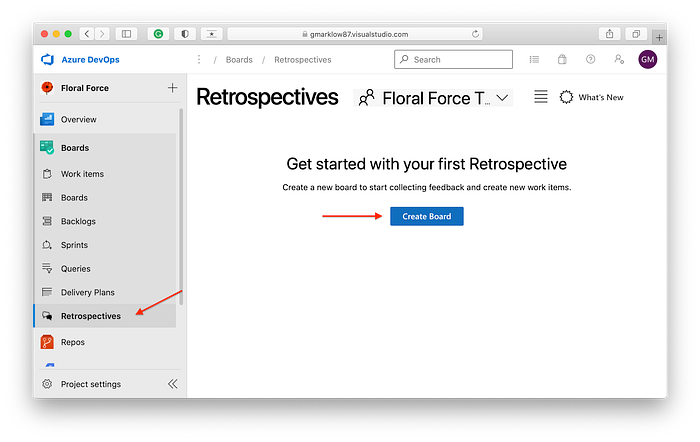Open the Marketplace shopping bag icon

562,59
